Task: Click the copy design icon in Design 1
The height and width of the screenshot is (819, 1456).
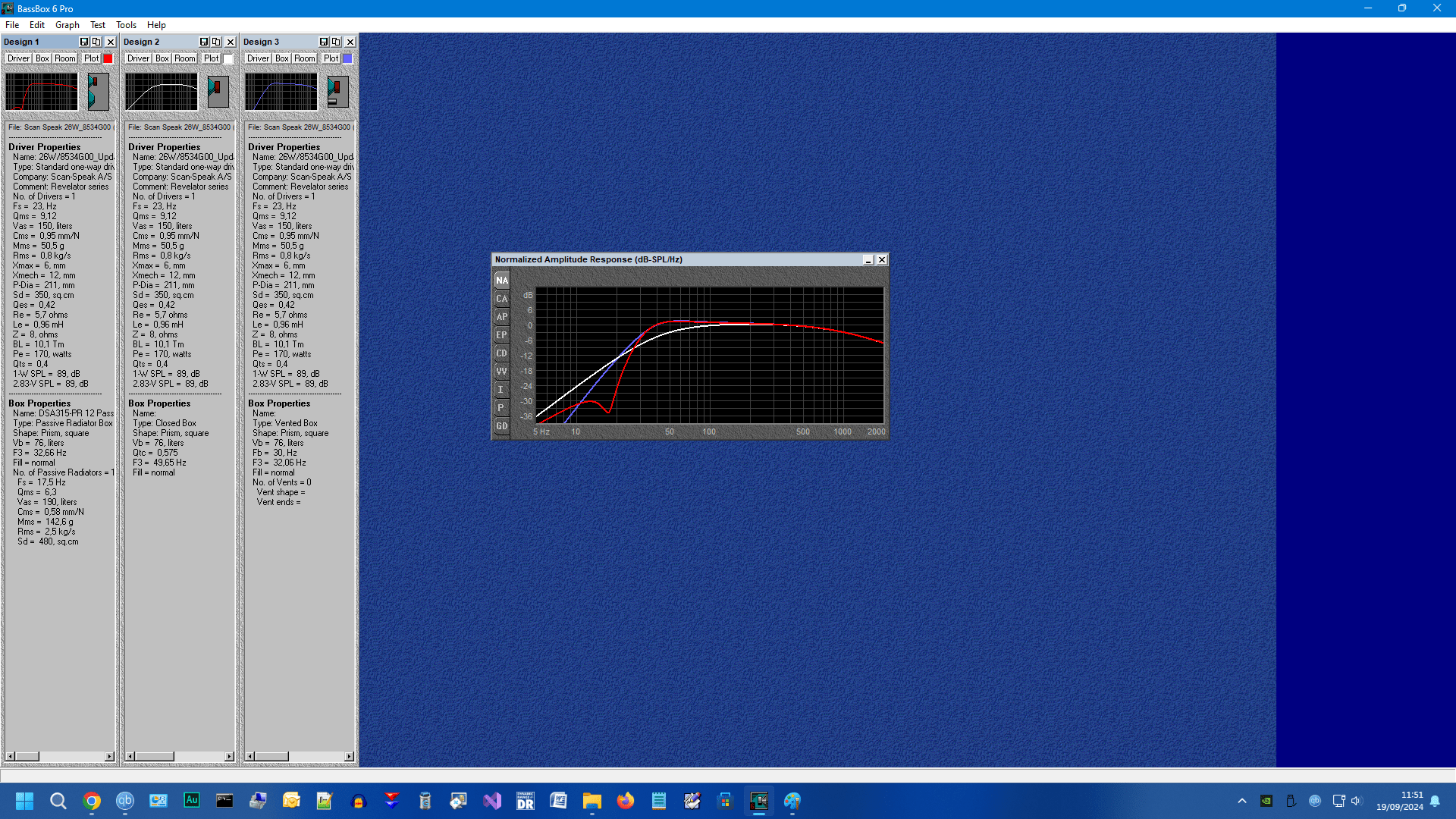Action: (96, 42)
